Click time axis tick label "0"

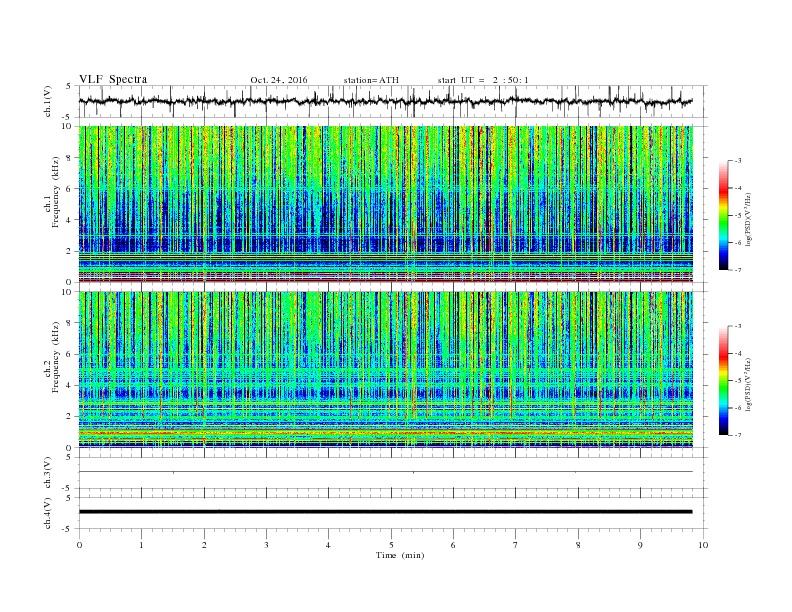(x=79, y=545)
